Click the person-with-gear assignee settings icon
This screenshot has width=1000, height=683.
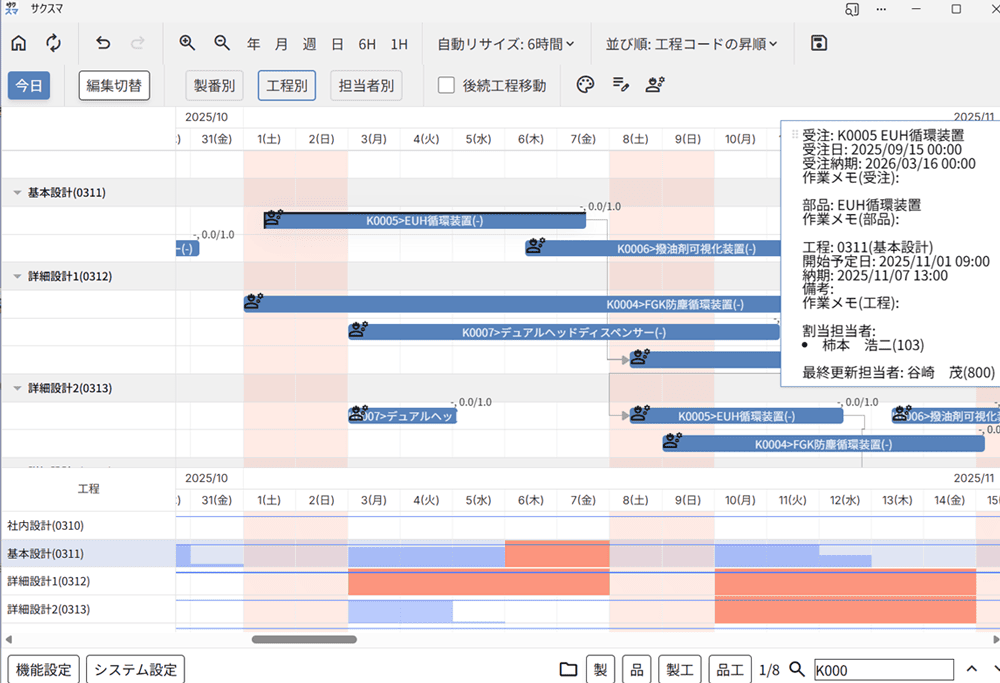click(x=655, y=85)
